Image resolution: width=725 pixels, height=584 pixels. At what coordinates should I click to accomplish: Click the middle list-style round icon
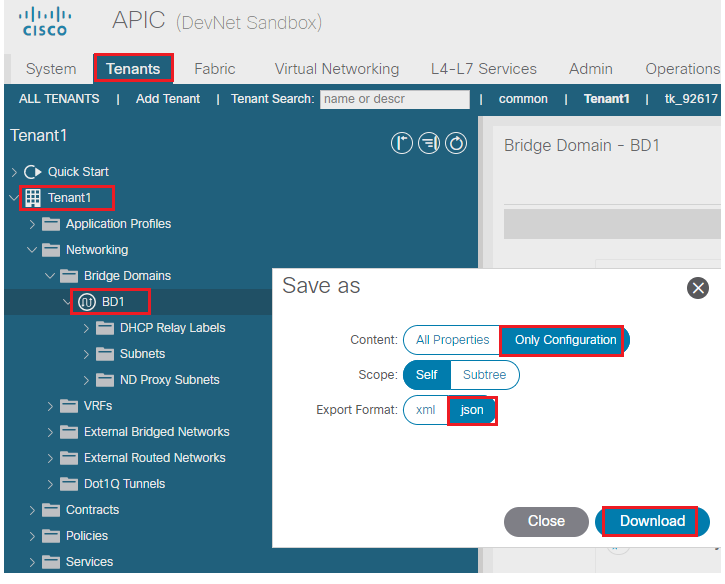(429, 143)
